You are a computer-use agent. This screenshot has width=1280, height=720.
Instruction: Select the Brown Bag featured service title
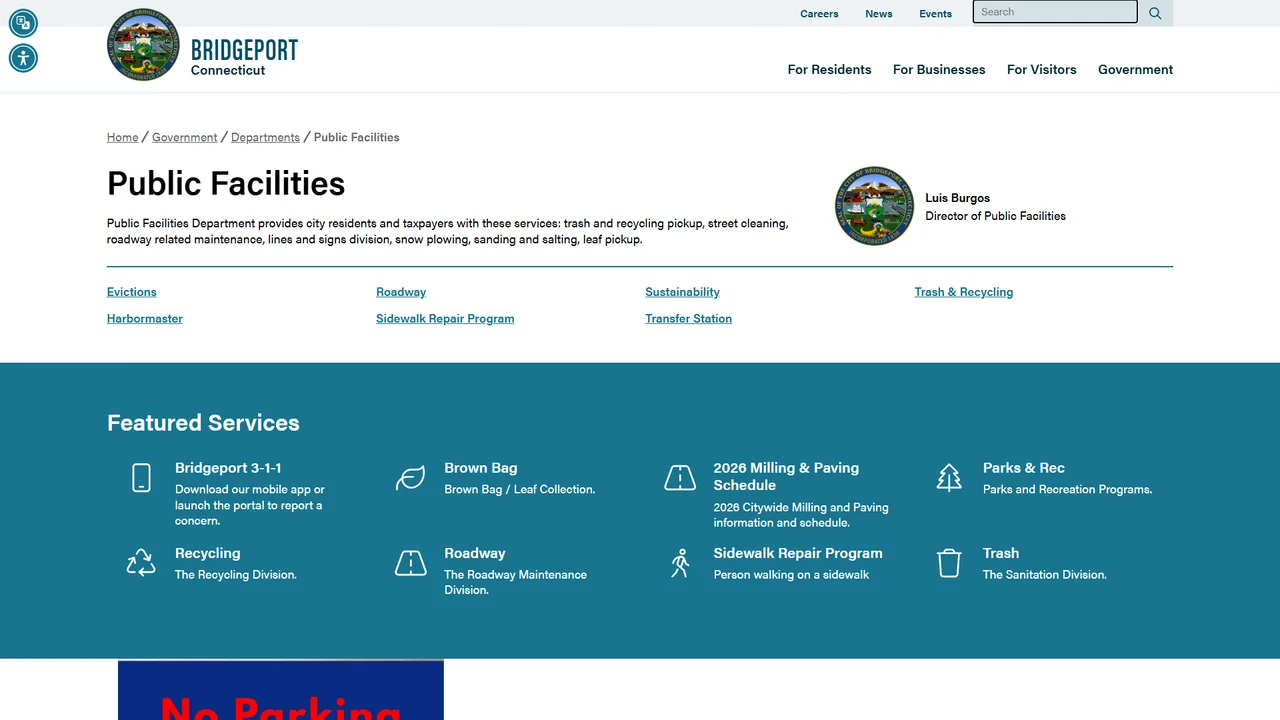[x=481, y=468]
